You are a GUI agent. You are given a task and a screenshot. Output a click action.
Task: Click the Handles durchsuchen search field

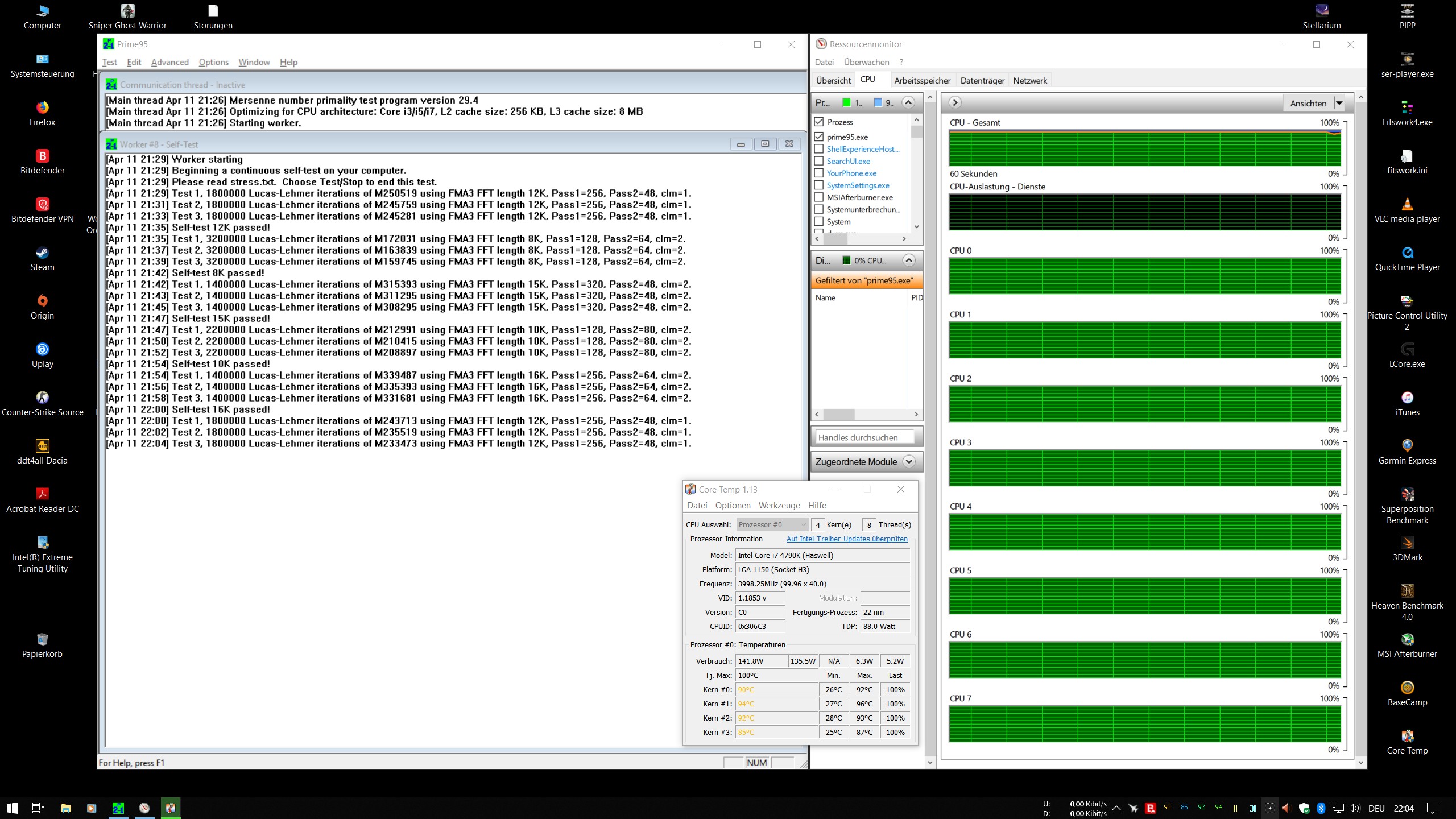point(865,437)
